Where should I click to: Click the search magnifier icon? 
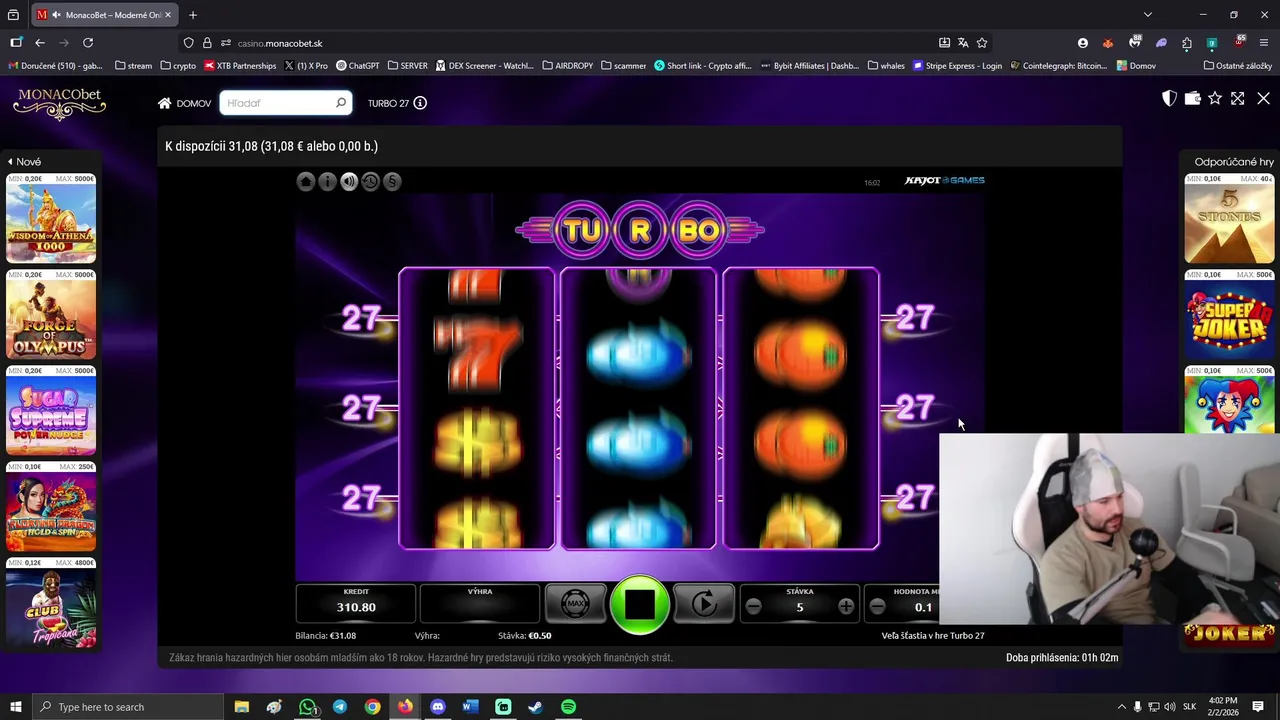(341, 103)
